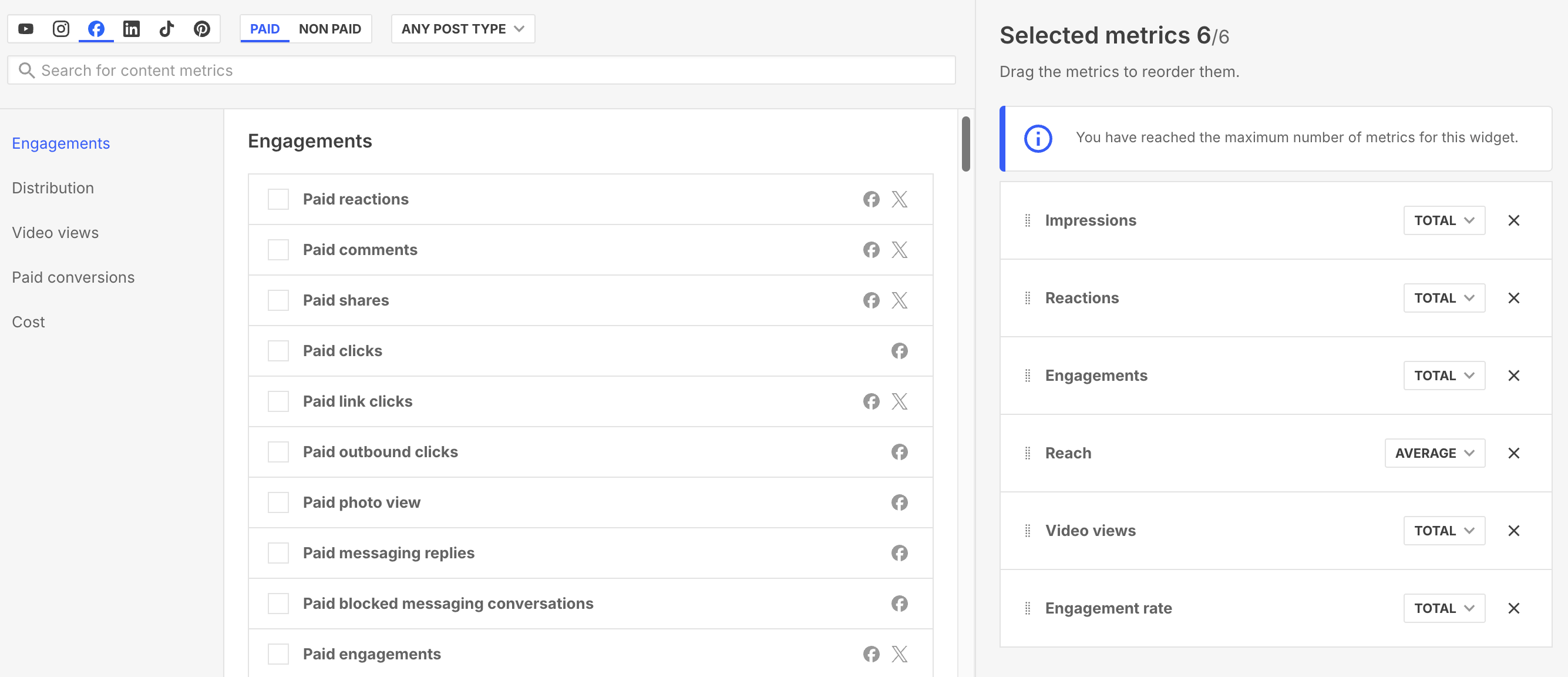1568x677 pixels.
Task: Click Facebook icon in Paid clicks row
Action: tap(900, 351)
